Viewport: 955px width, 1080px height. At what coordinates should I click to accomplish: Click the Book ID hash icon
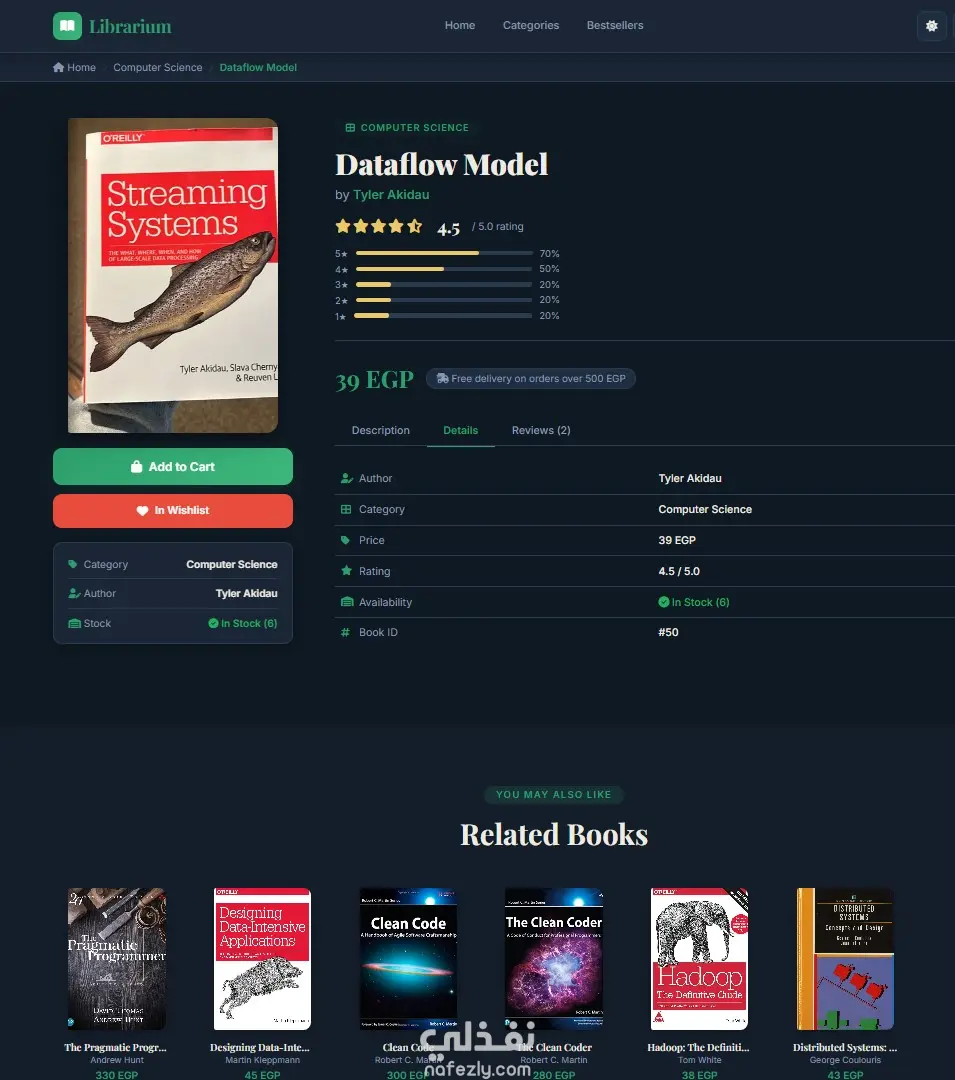(x=345, y=632)
